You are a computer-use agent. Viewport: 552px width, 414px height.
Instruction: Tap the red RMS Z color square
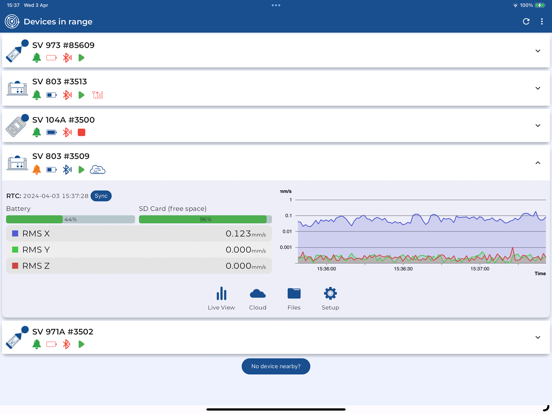15,266
